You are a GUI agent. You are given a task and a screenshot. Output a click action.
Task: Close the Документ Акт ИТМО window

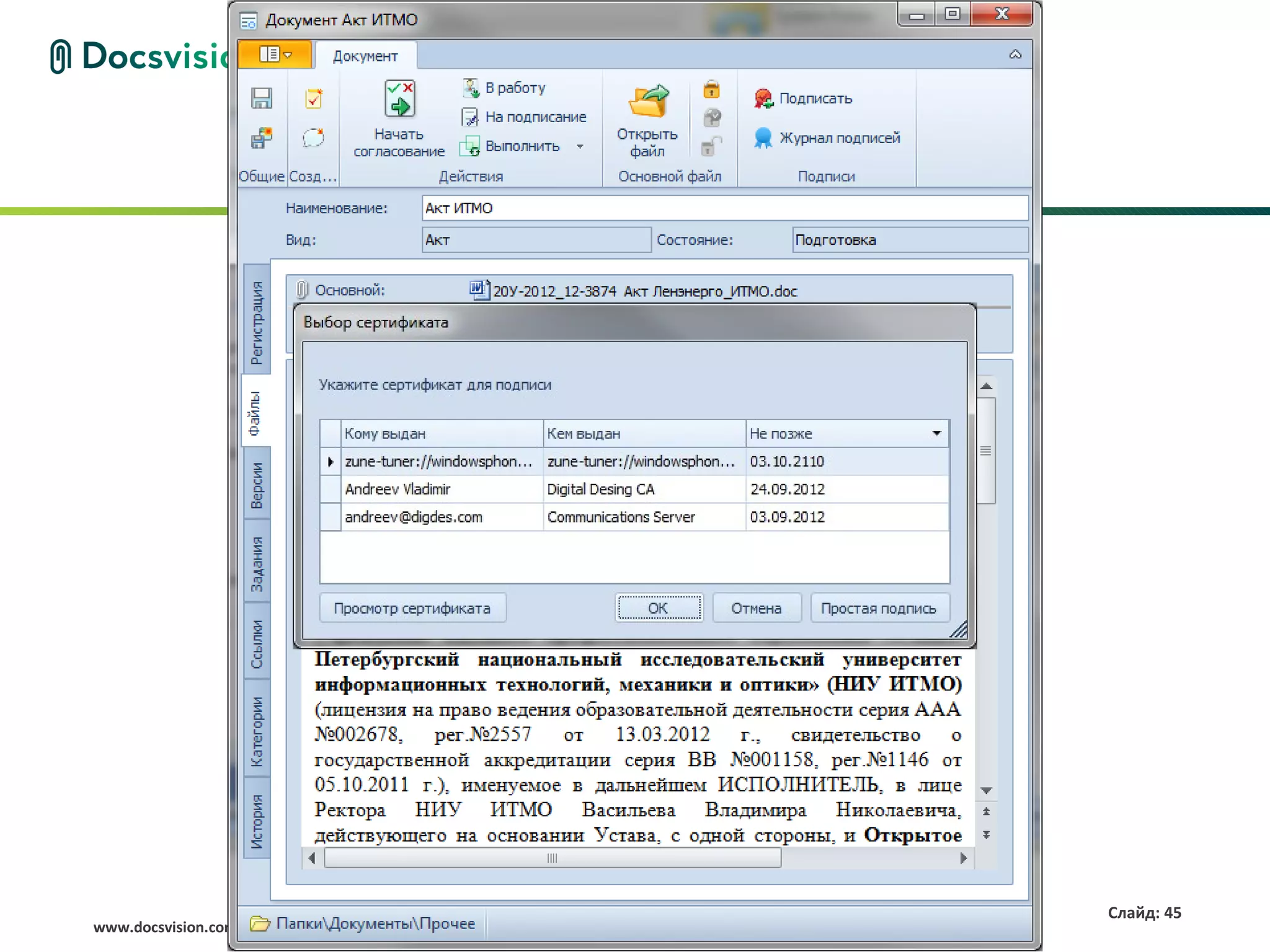(x=1002, y=14)
